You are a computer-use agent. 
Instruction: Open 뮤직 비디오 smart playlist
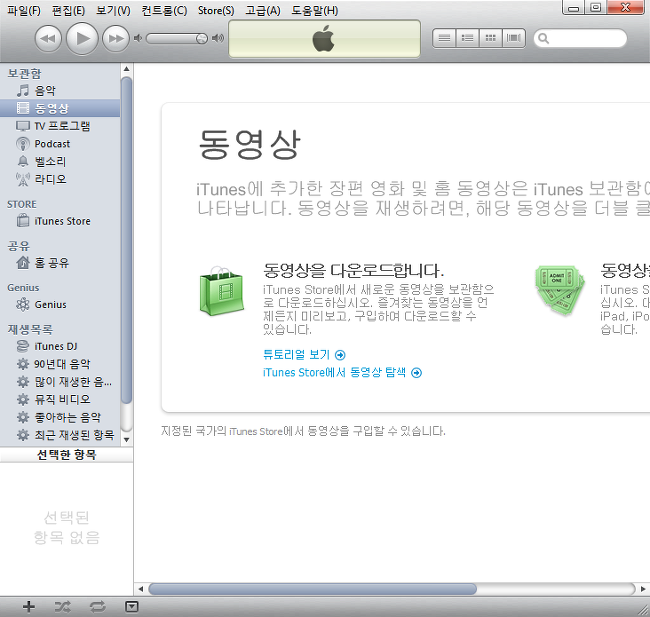coord(60,399)
